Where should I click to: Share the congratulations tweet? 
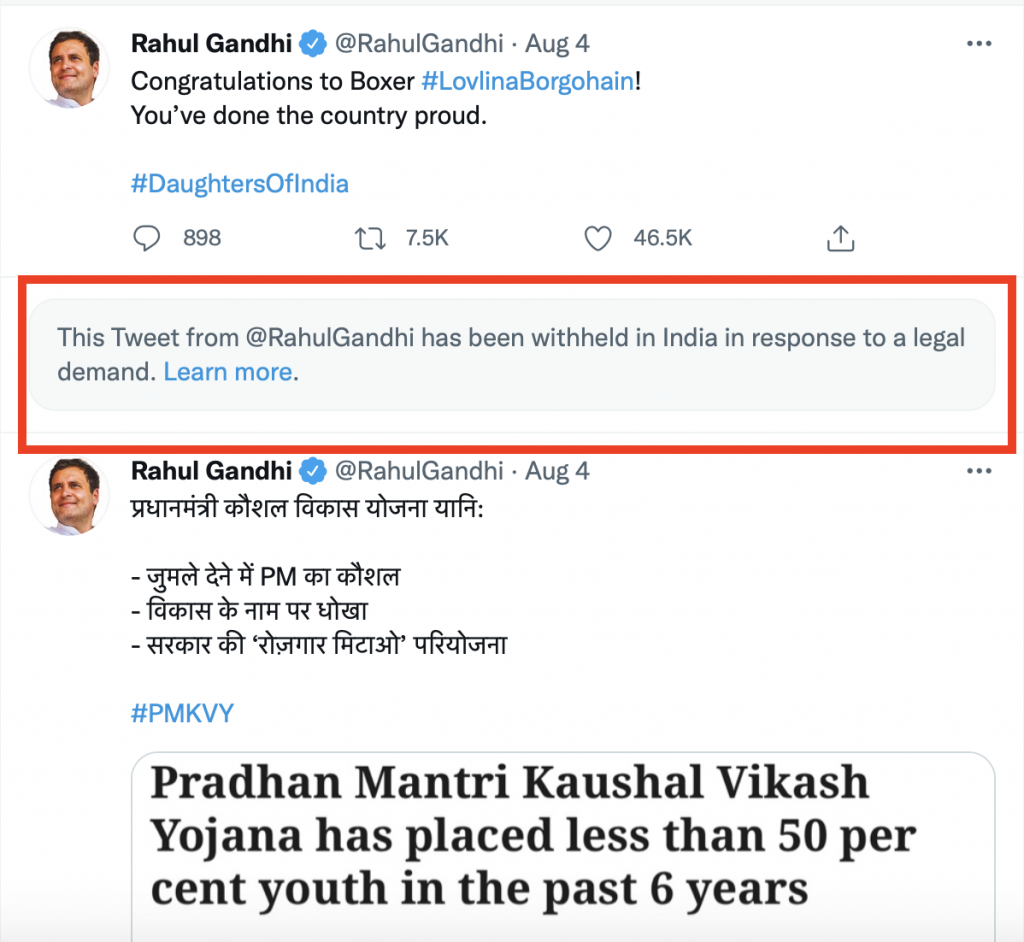841,238
